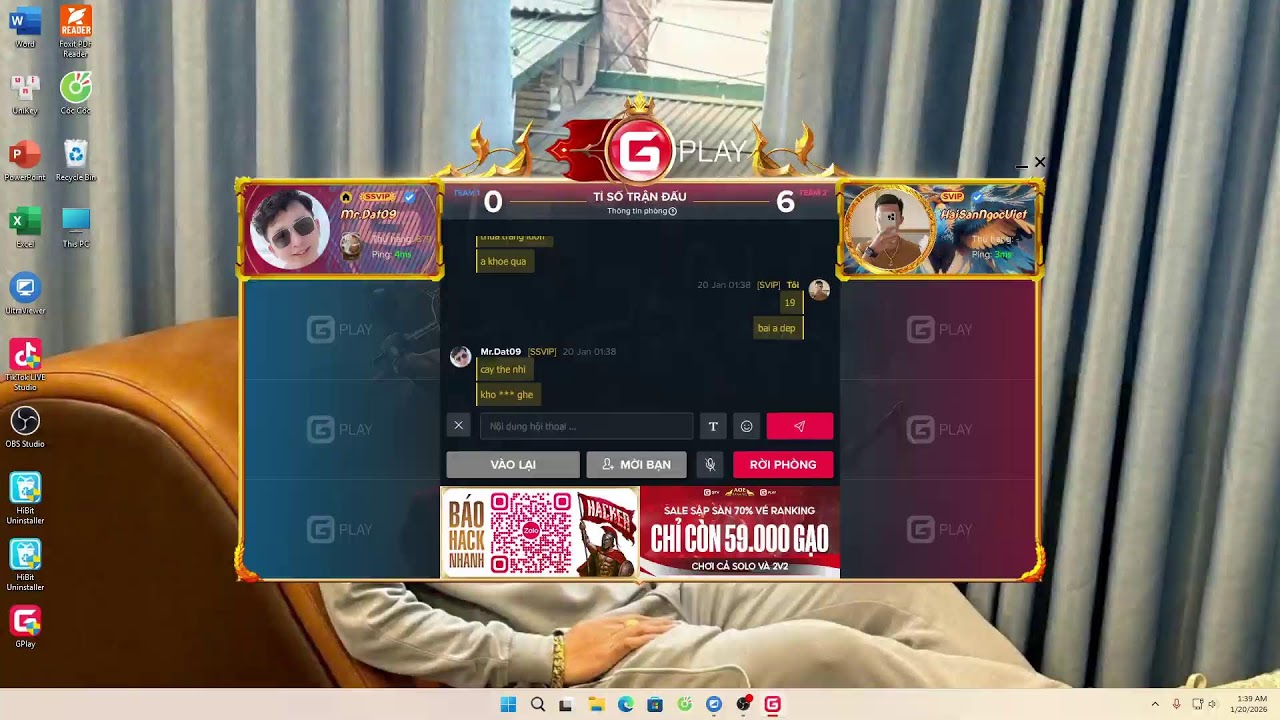Click the 'Báo Hack Nhanh' QR banner
The width and height of the screenshot is (1280, 720).
[x=540, y=532]
